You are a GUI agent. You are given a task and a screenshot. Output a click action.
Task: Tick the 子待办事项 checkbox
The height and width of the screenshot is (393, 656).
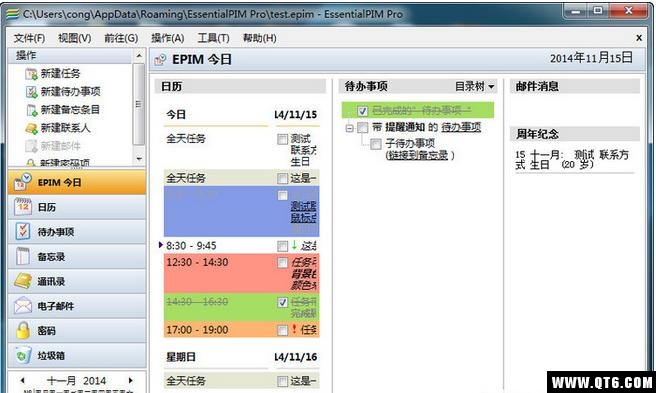pos(376,144)
